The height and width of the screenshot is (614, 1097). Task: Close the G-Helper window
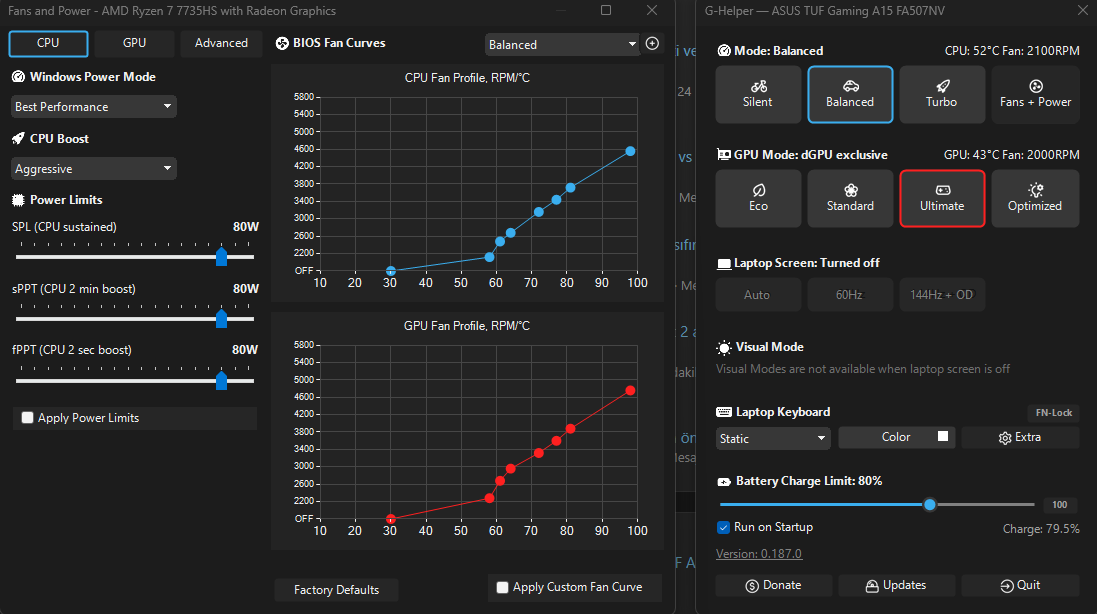pos(1082,10)
